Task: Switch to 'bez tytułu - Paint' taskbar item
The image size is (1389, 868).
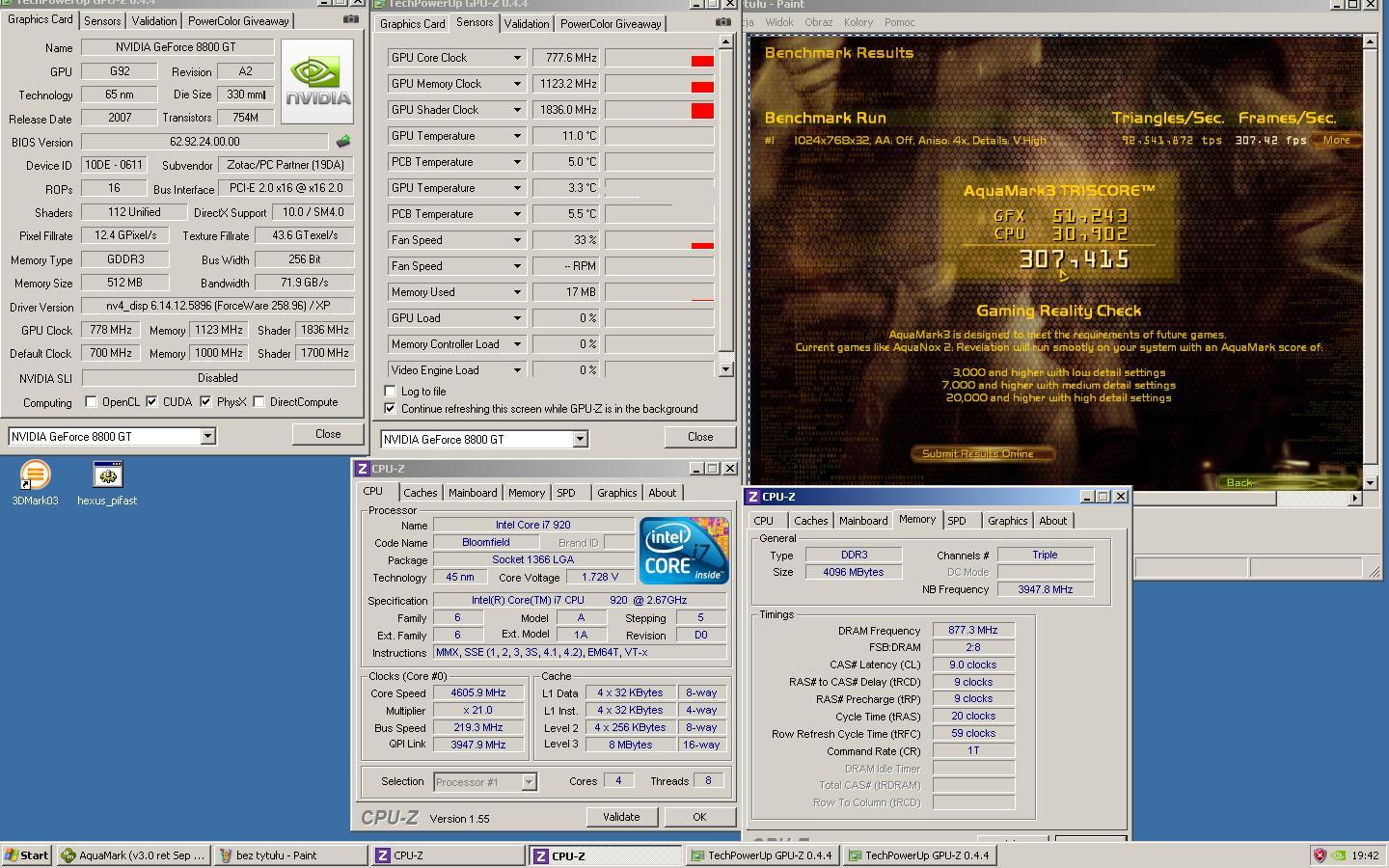Action: (x=289, y=855)
